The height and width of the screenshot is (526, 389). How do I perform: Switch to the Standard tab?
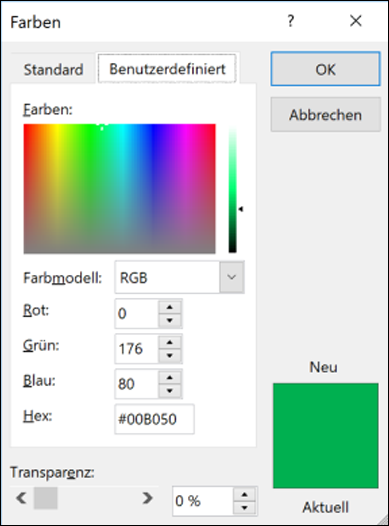tap(53, 70)
